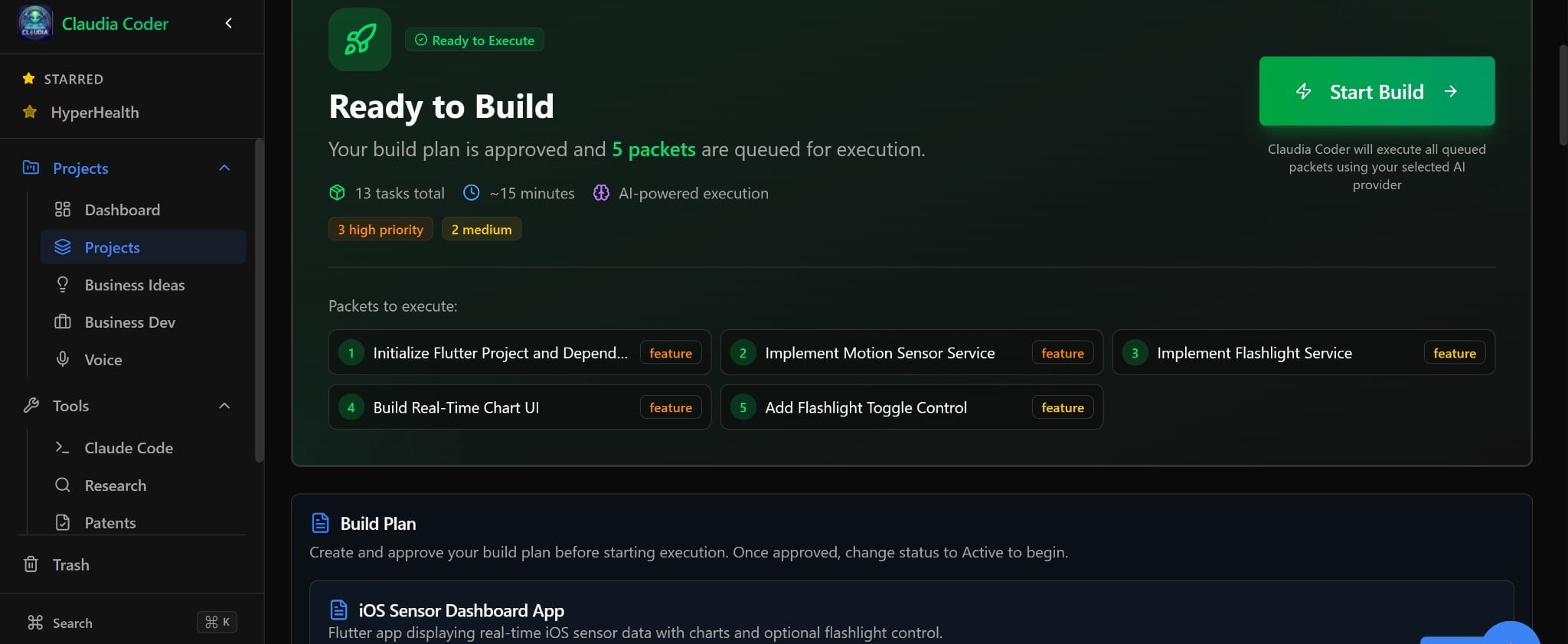Click the Dashboard grid icon in sidebar
This screenshot has height=644, width=1568.
pos(63,209)
